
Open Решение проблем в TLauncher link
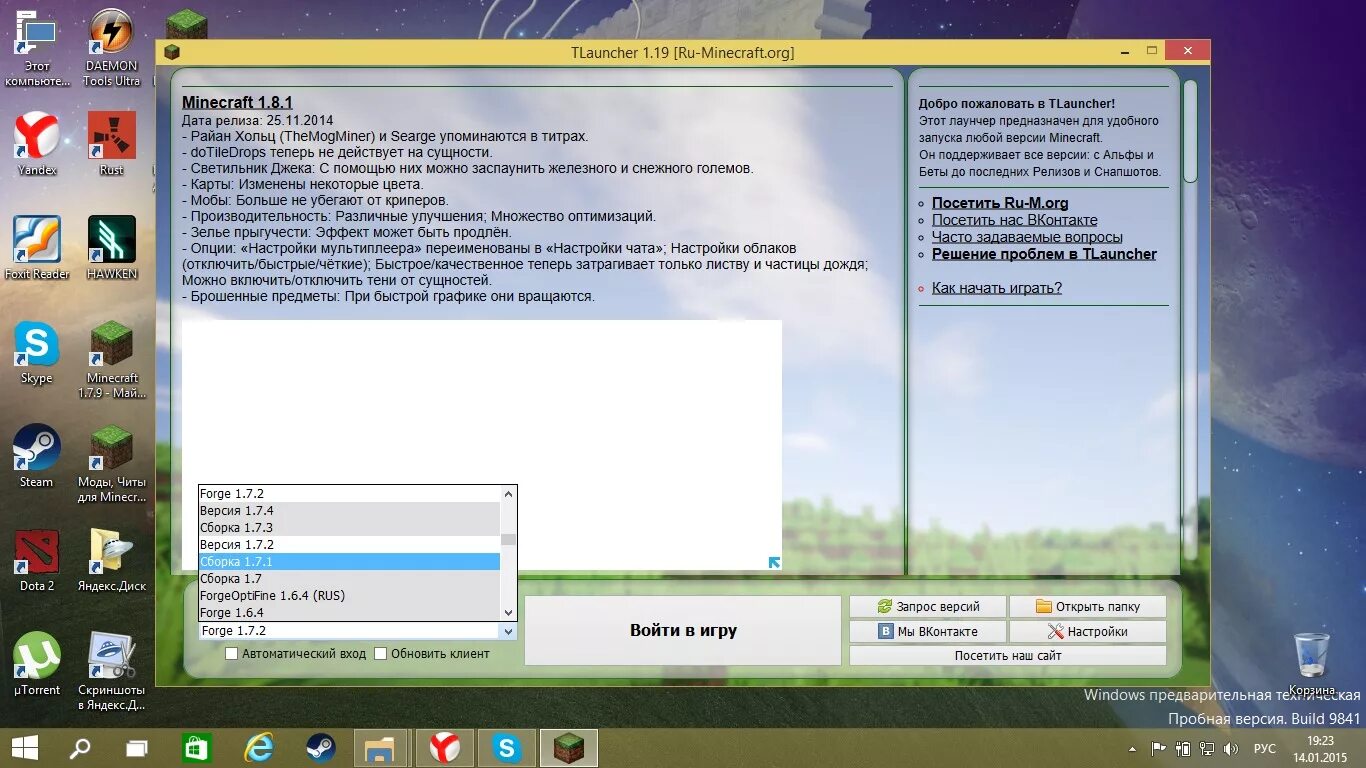[x=1044, y=254]
